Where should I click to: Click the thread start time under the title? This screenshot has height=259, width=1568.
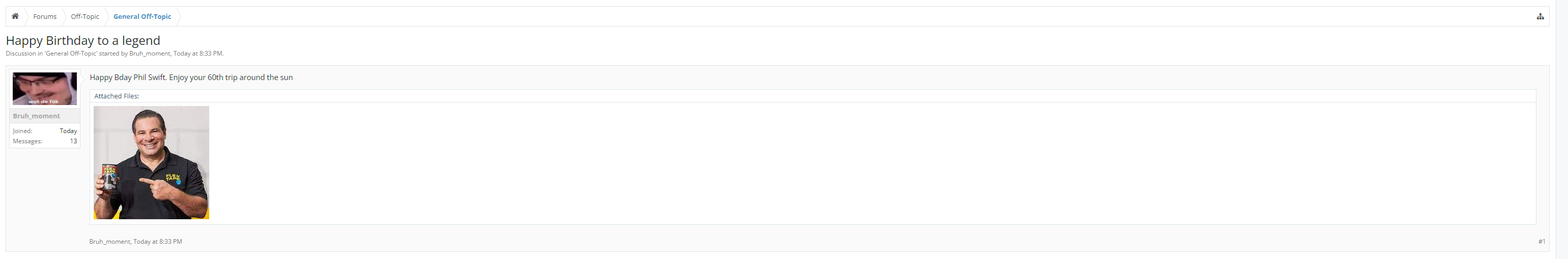point(198,54)
